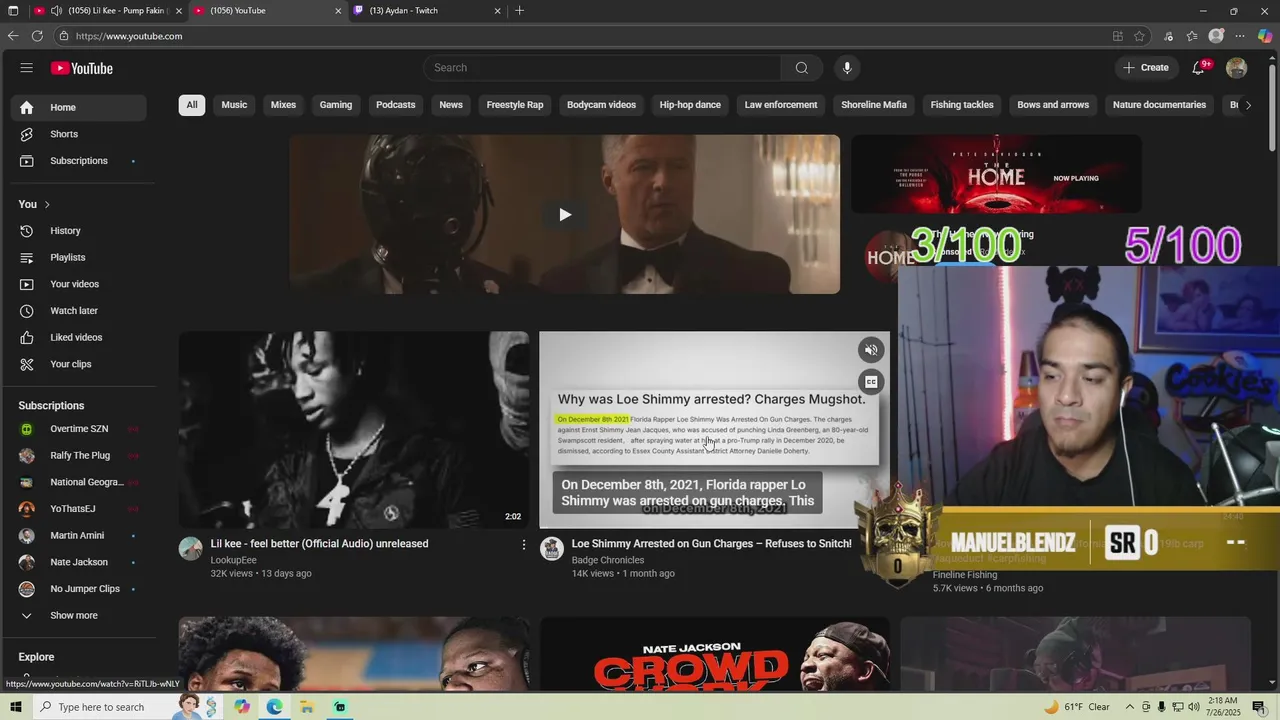Open the Copilot icon in Edge toolbar

tap(1265, 36)
